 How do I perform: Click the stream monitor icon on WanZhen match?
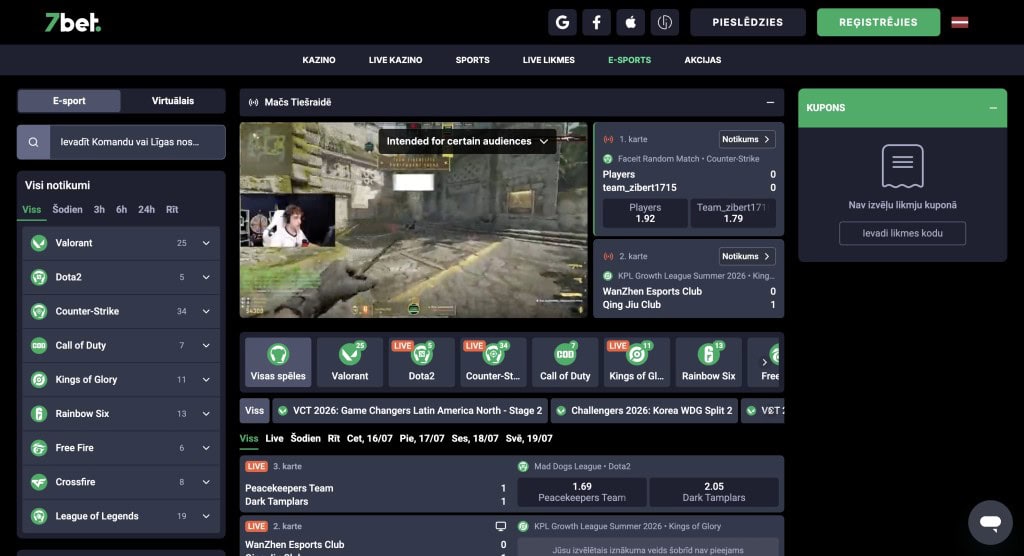pyautogui.click(x=501, y=526)
